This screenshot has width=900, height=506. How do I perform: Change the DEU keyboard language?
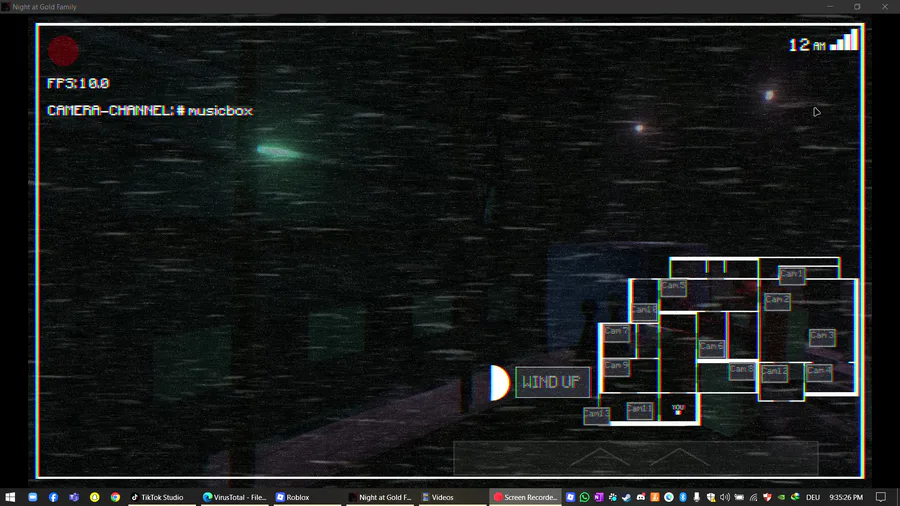(x=813, y=497)
